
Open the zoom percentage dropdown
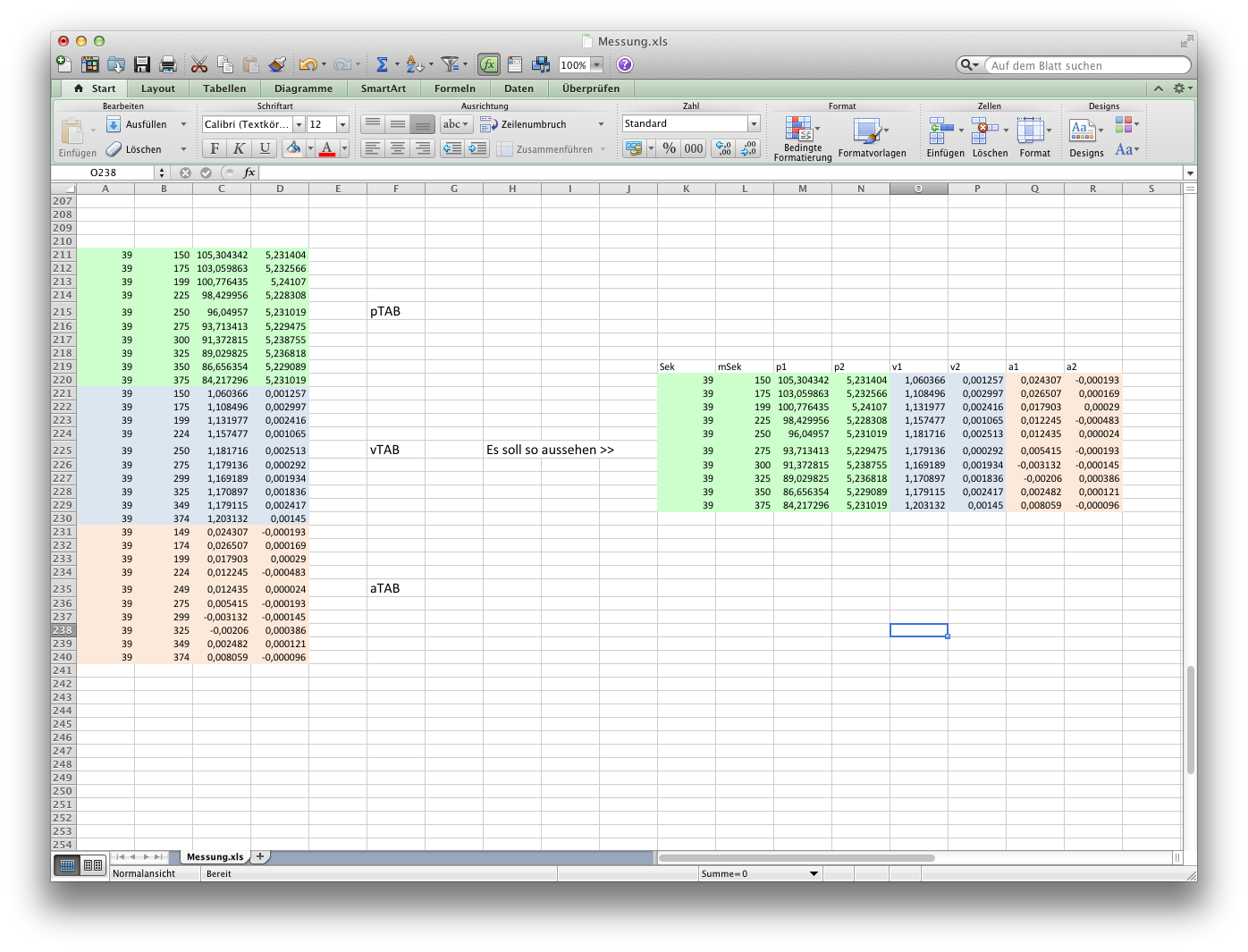tap(597, 64)
